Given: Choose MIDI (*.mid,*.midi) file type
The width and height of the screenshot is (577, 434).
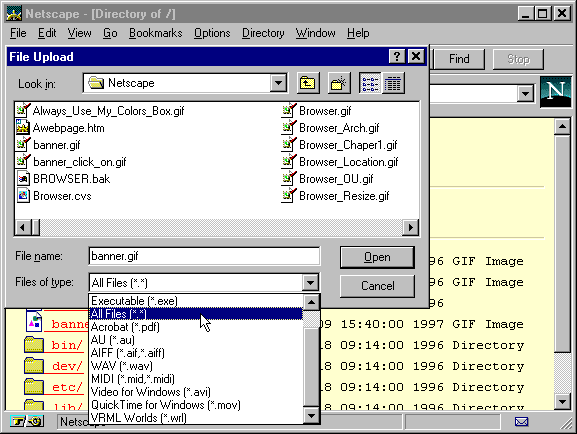Looking at the screenshot, I should click(x=196, y=378).
